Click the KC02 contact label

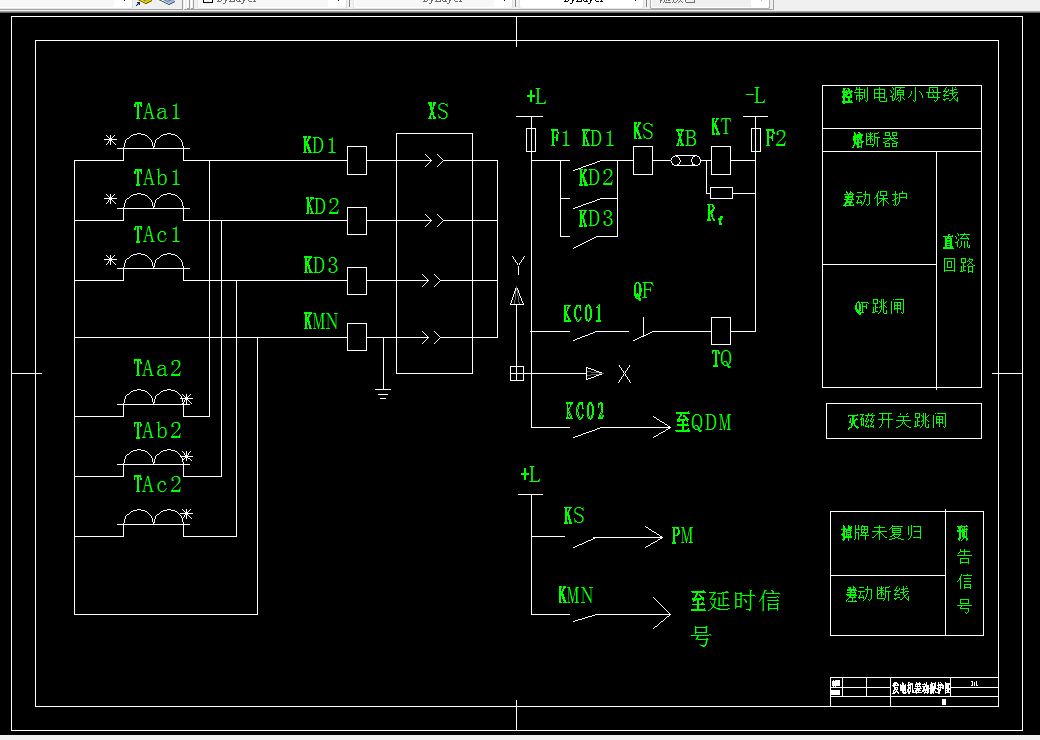(585, 411)
